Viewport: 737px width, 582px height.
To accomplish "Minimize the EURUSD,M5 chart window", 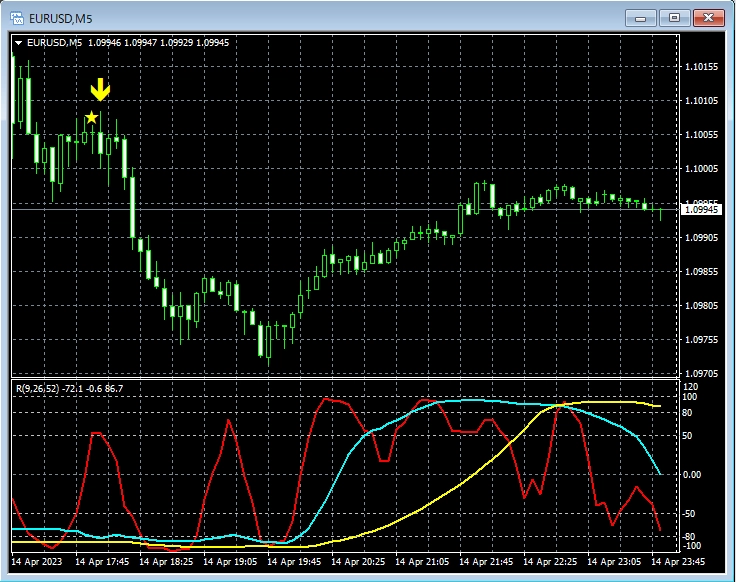I will 642,17.
